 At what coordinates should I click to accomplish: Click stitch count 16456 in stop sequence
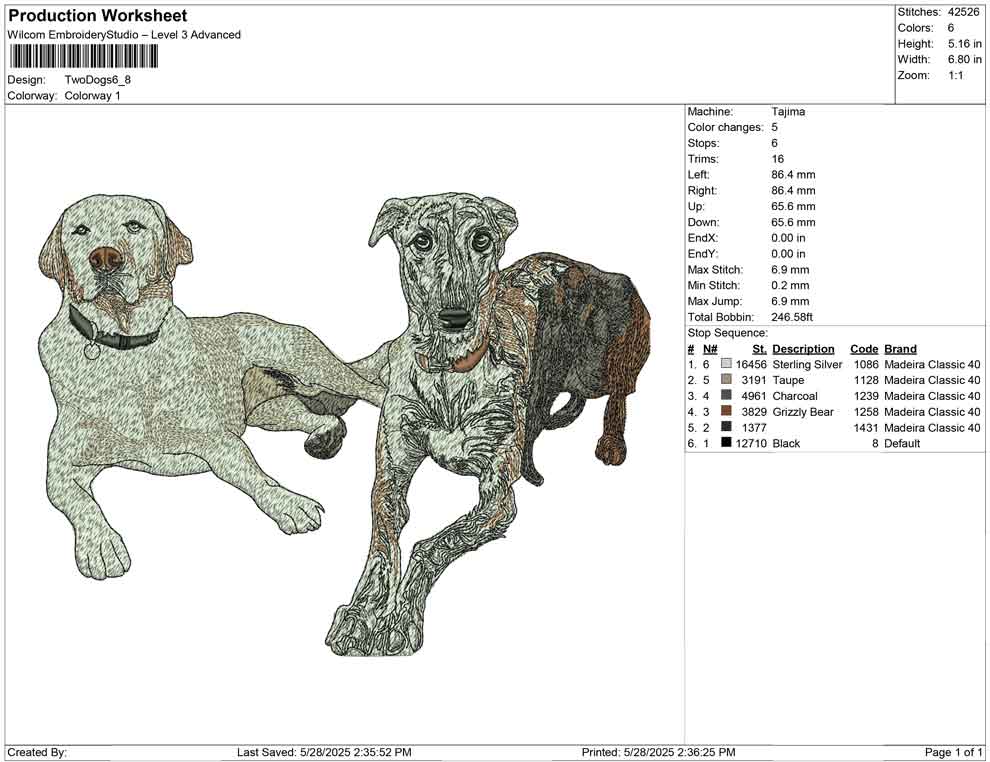click(751, 364)
